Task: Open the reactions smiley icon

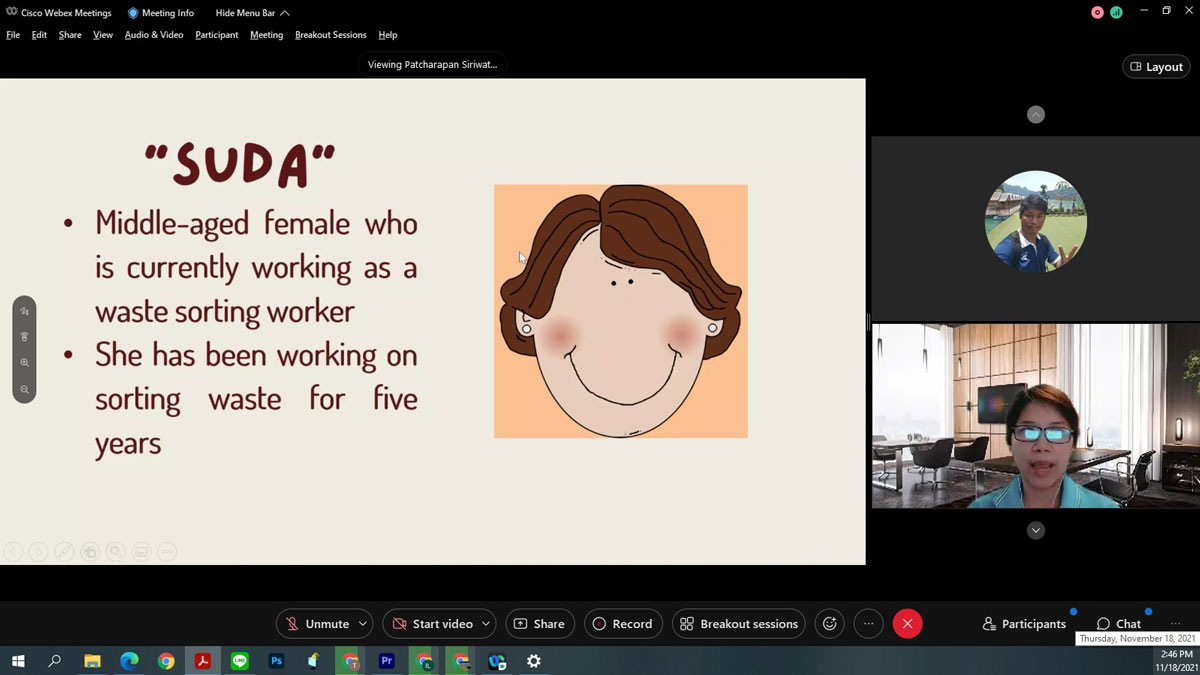Action: click(829, 624)
